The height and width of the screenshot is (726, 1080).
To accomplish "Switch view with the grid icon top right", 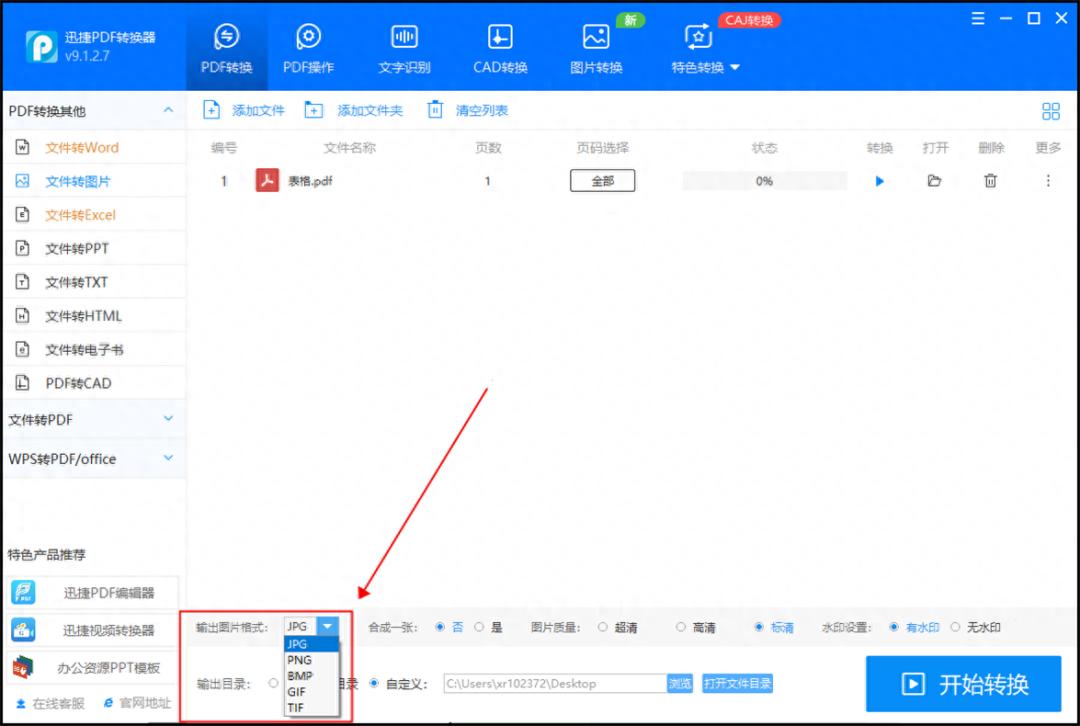I will coord(1050,111).
